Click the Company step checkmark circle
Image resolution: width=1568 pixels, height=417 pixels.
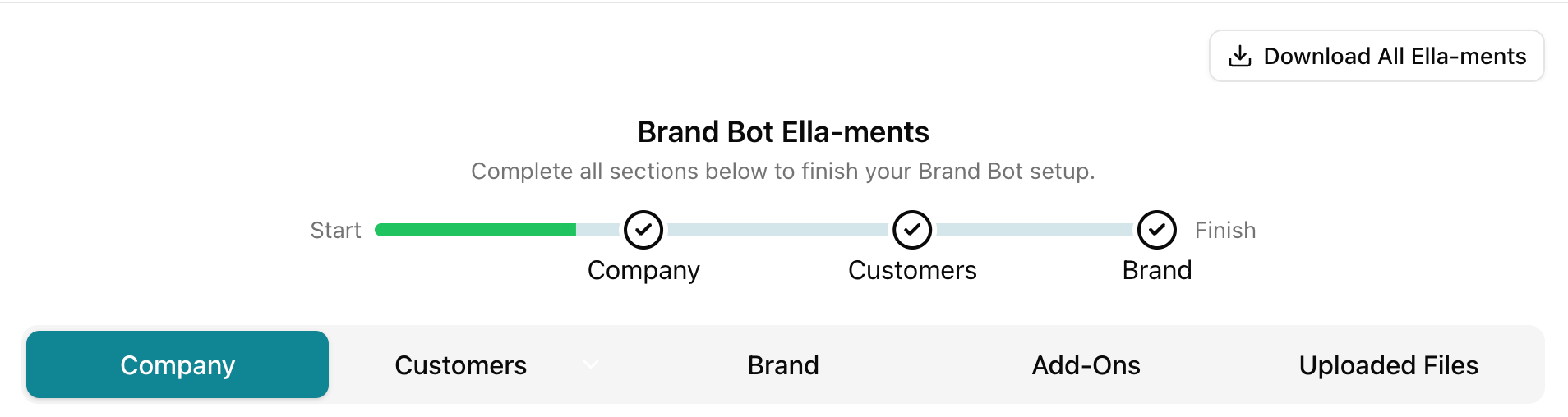643,230
